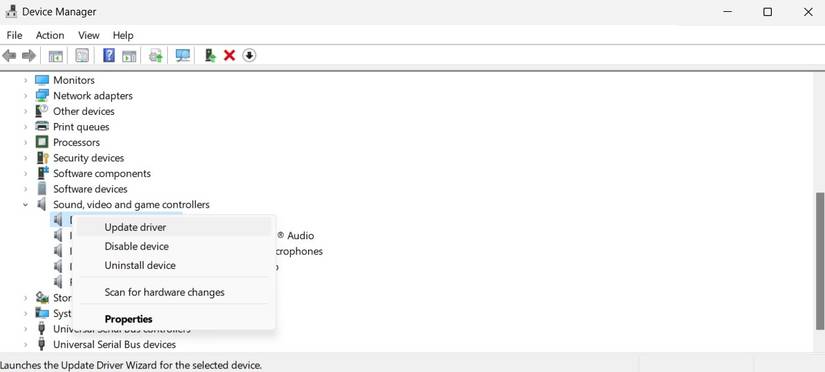Select Sound, video and game controllers label
Image resolution: width=825 pixels, height=372 pixels.
point(131,204)
